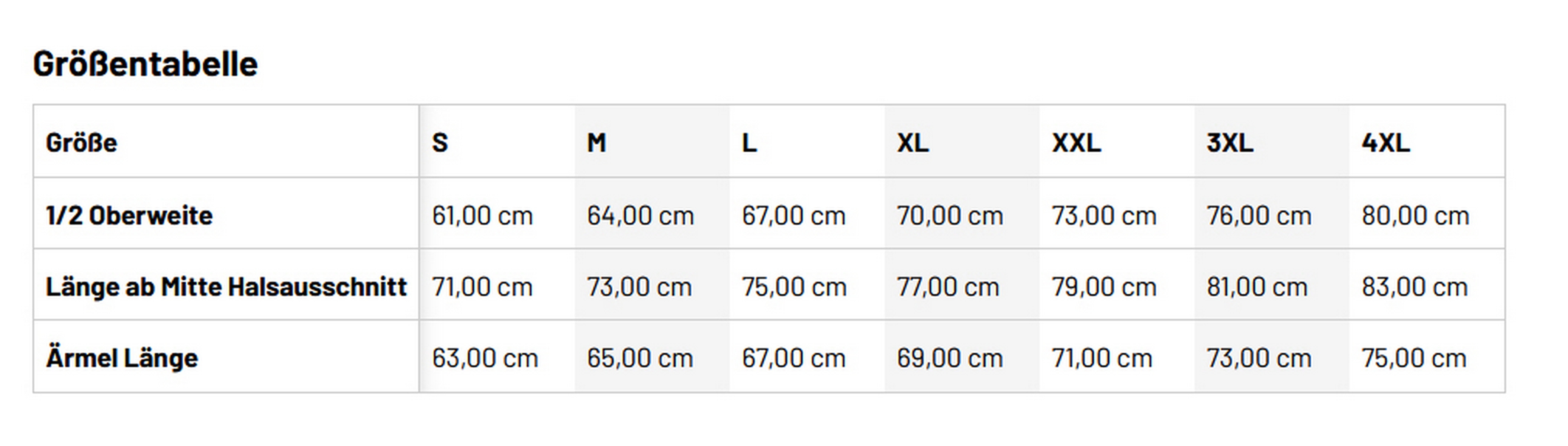Select the M size column header

(x=596, y=143)
